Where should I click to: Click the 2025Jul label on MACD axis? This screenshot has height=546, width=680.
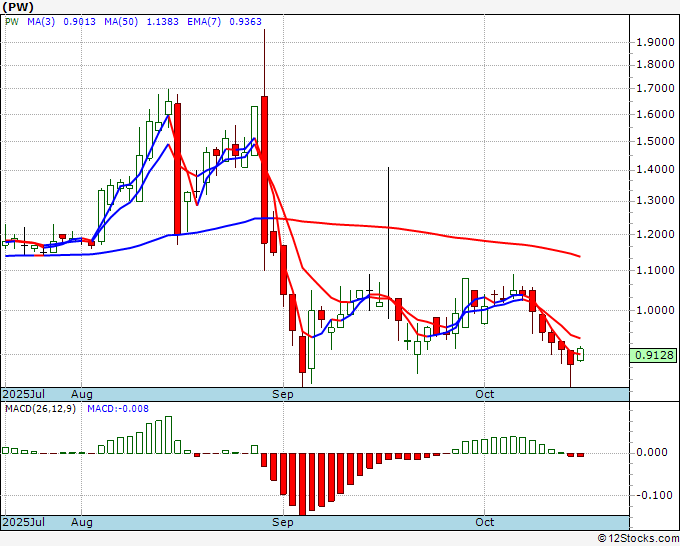[x=24, y=522]
